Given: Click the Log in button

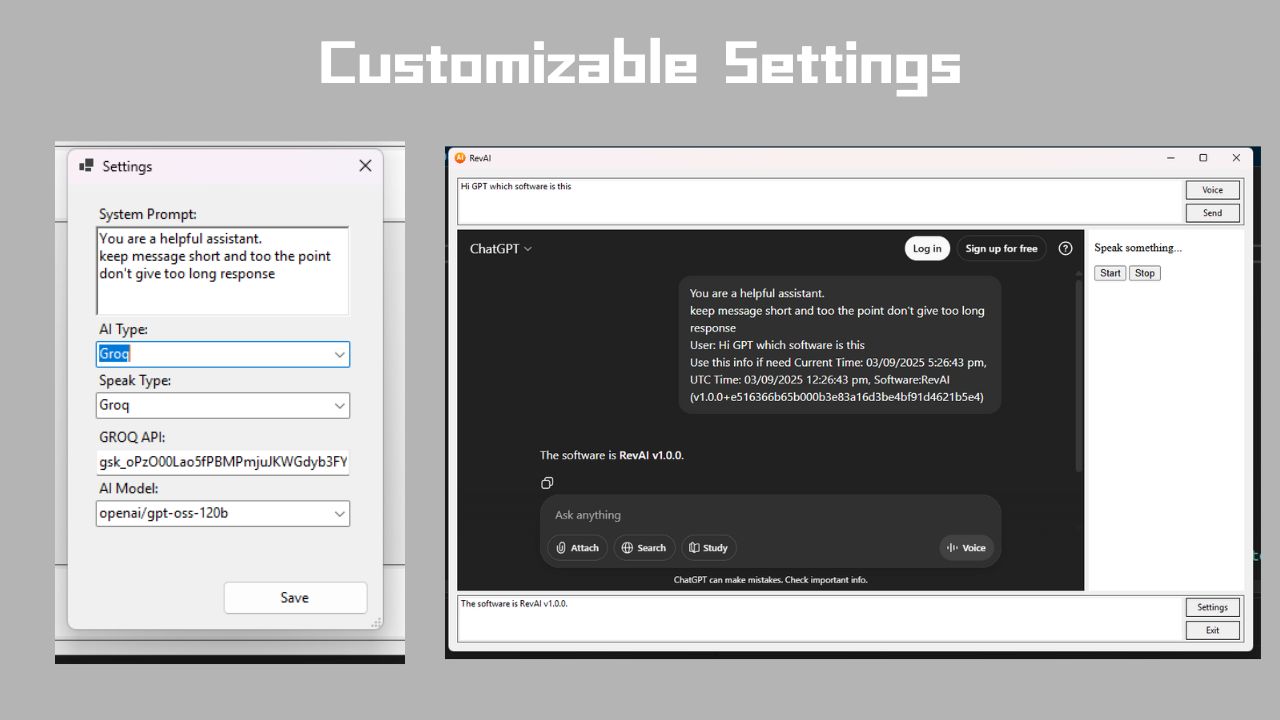Looking at the screenshot, I should pyautogui.click(x=927, y=249).
